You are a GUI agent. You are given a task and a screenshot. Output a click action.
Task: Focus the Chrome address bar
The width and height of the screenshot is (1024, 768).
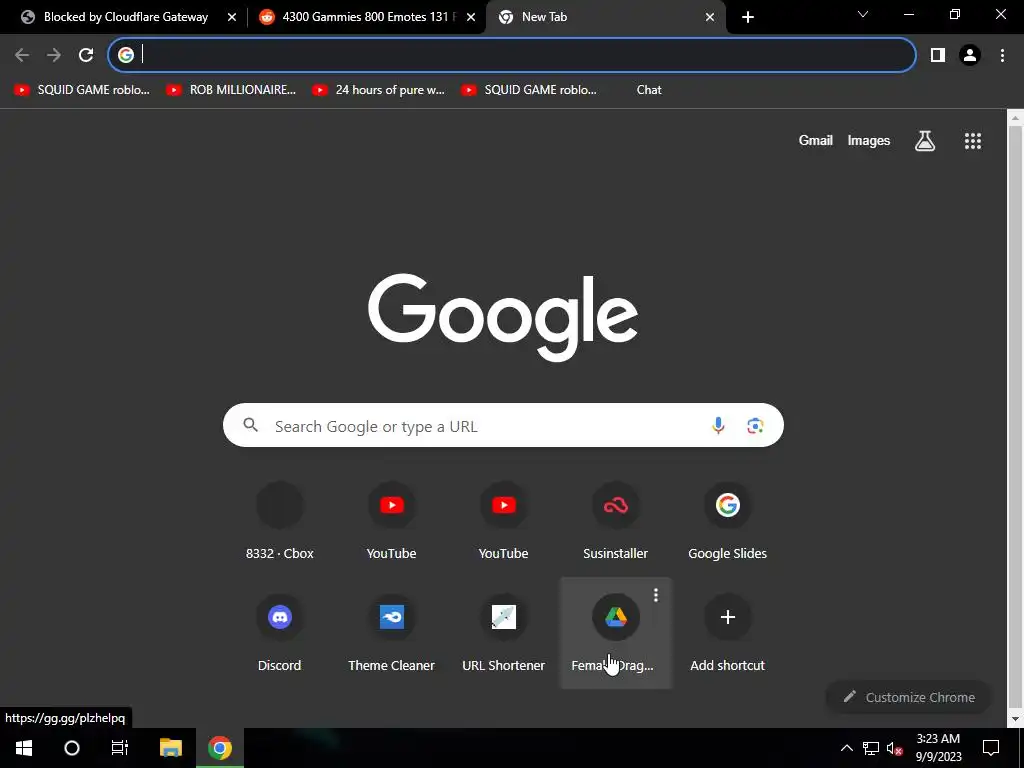tap(512, 55)
